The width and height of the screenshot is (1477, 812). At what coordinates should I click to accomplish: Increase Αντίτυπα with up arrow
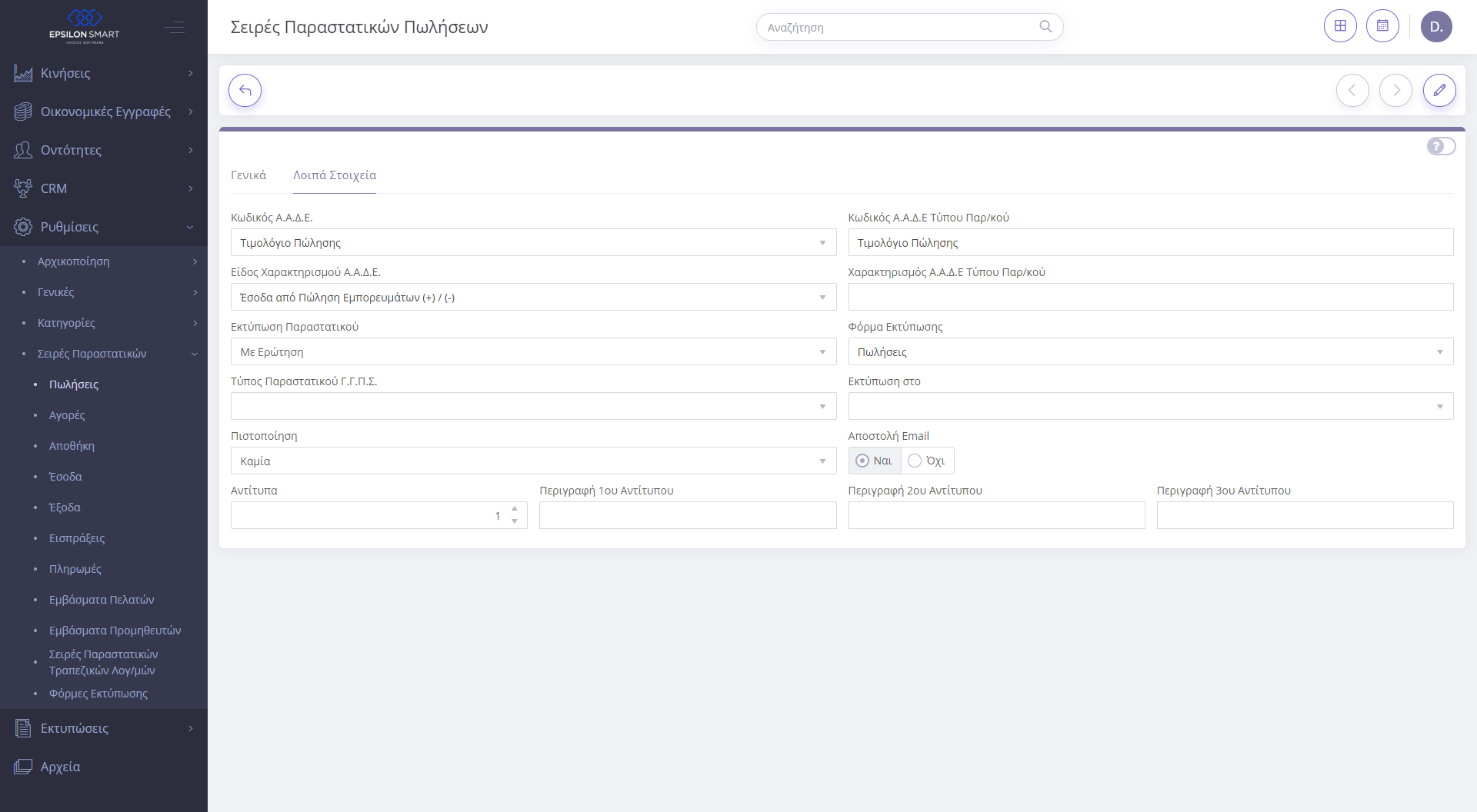click(x=515, y=509)
